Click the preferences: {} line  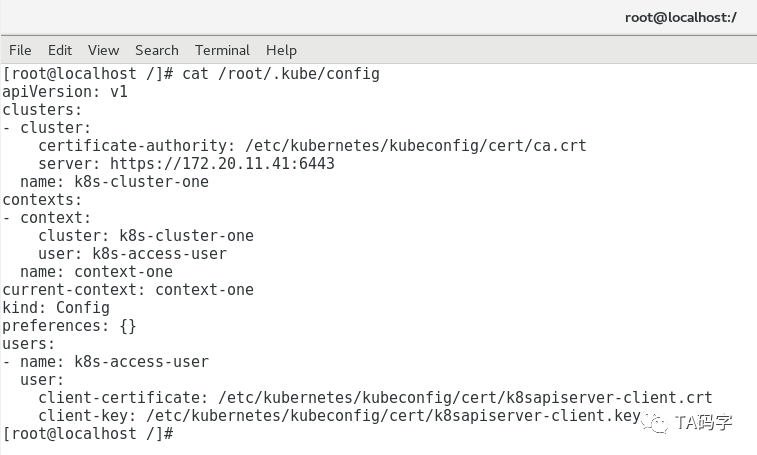pyautogui.click(x=70, y=326)
